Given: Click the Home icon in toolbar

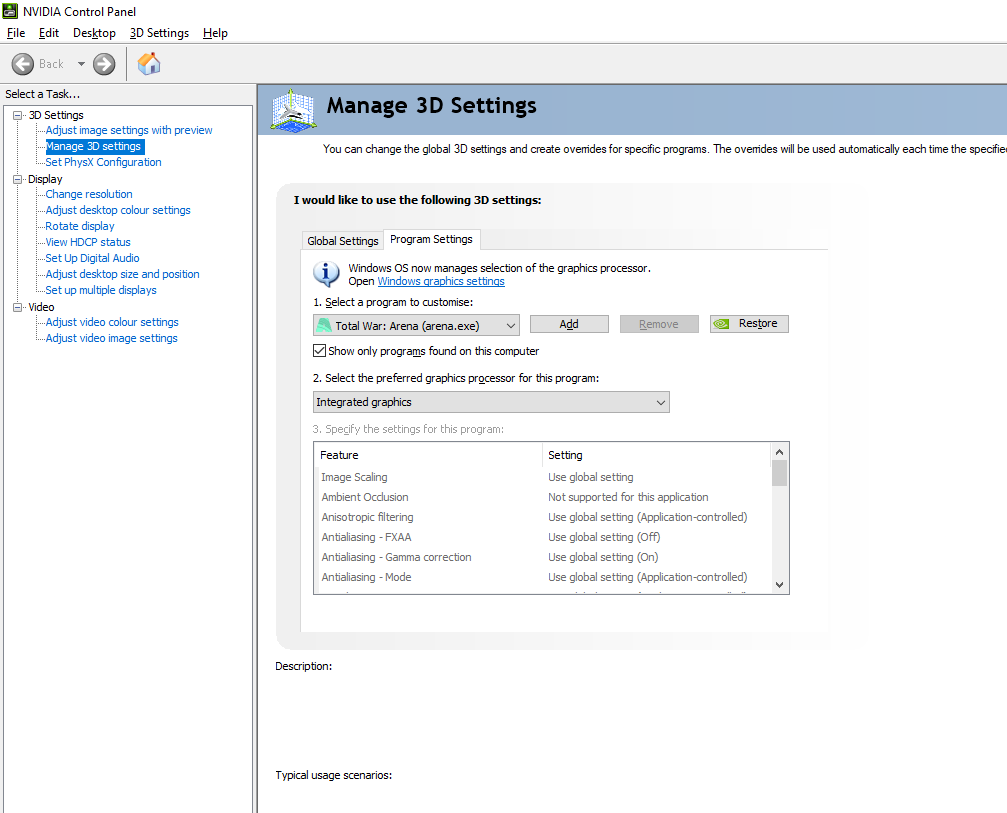Looking at the screenshot, I should coord(149,64).
